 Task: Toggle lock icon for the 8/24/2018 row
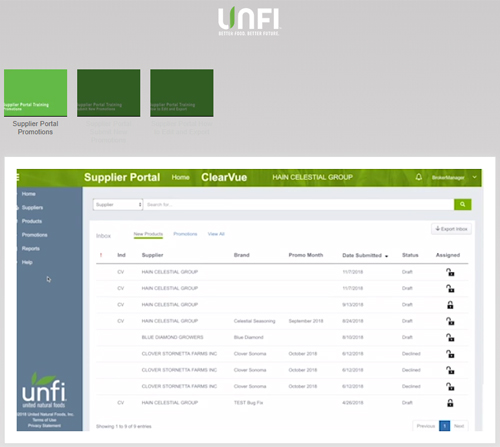450,321
